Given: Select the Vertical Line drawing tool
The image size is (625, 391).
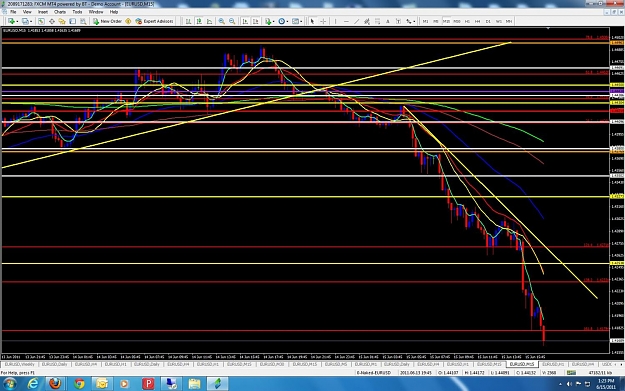Looking at the screenshot, I should pyautogui.click(x=336, y=21).
